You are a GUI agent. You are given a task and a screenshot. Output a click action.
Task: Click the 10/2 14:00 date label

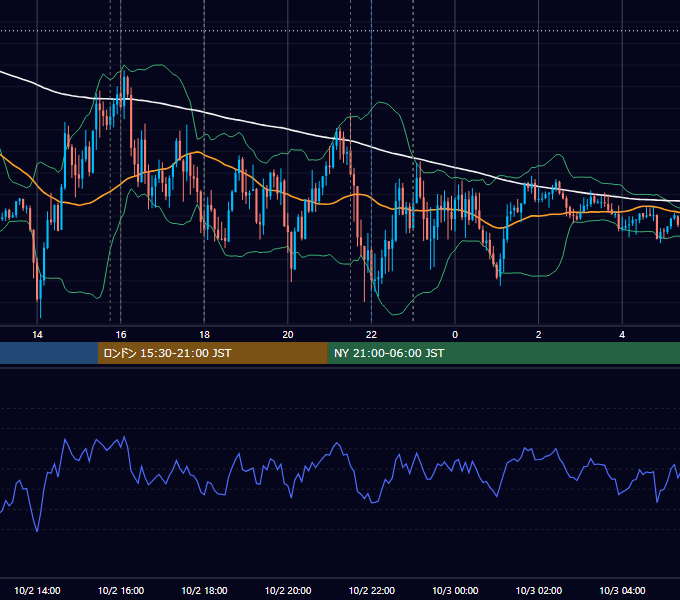[37, 590]
